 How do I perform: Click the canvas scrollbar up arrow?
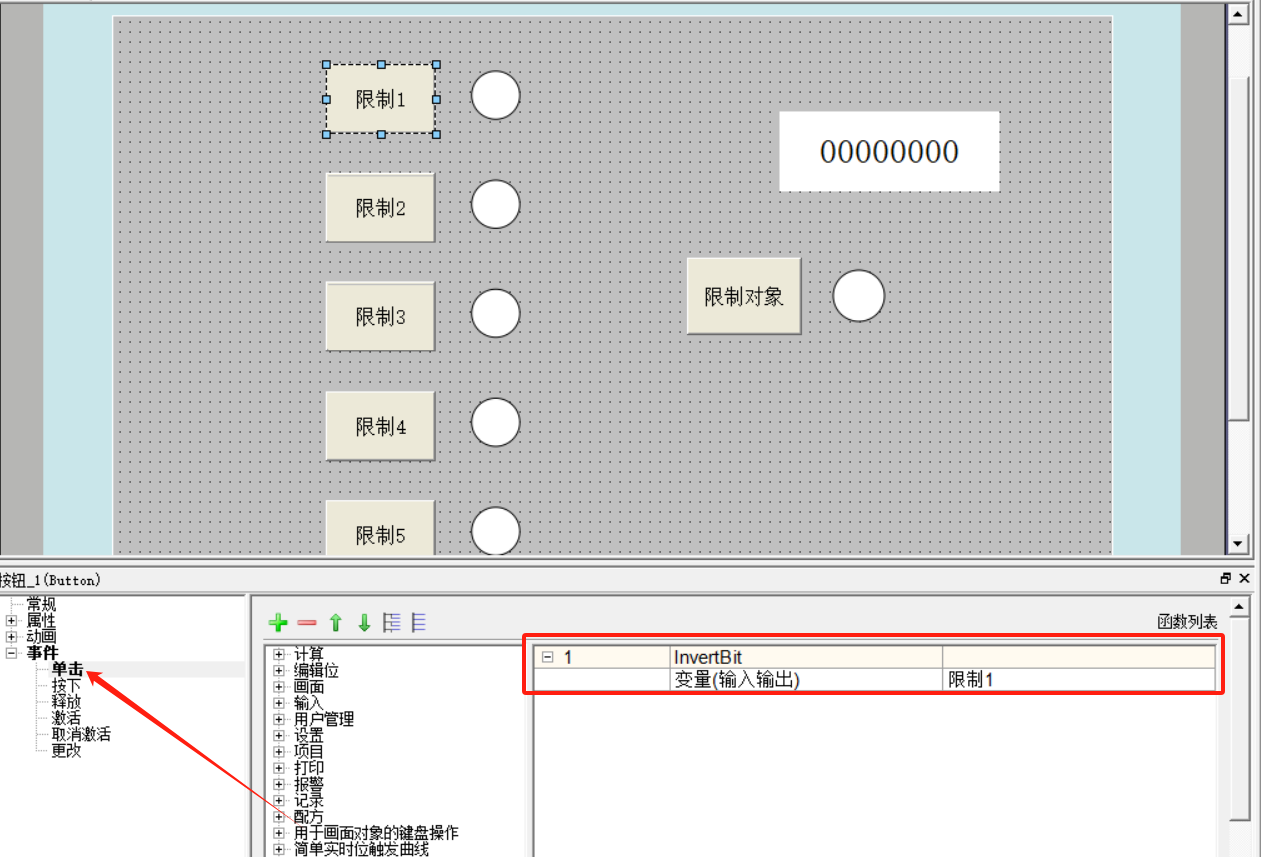pos(1238,14)
